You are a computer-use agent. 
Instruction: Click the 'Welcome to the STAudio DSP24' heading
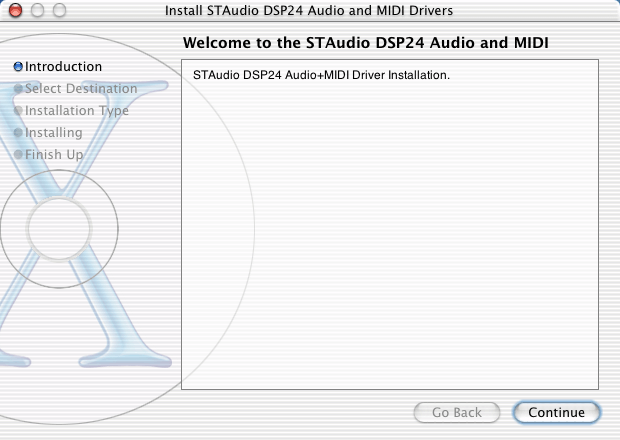pyautogui.click(x=366, y=43)
